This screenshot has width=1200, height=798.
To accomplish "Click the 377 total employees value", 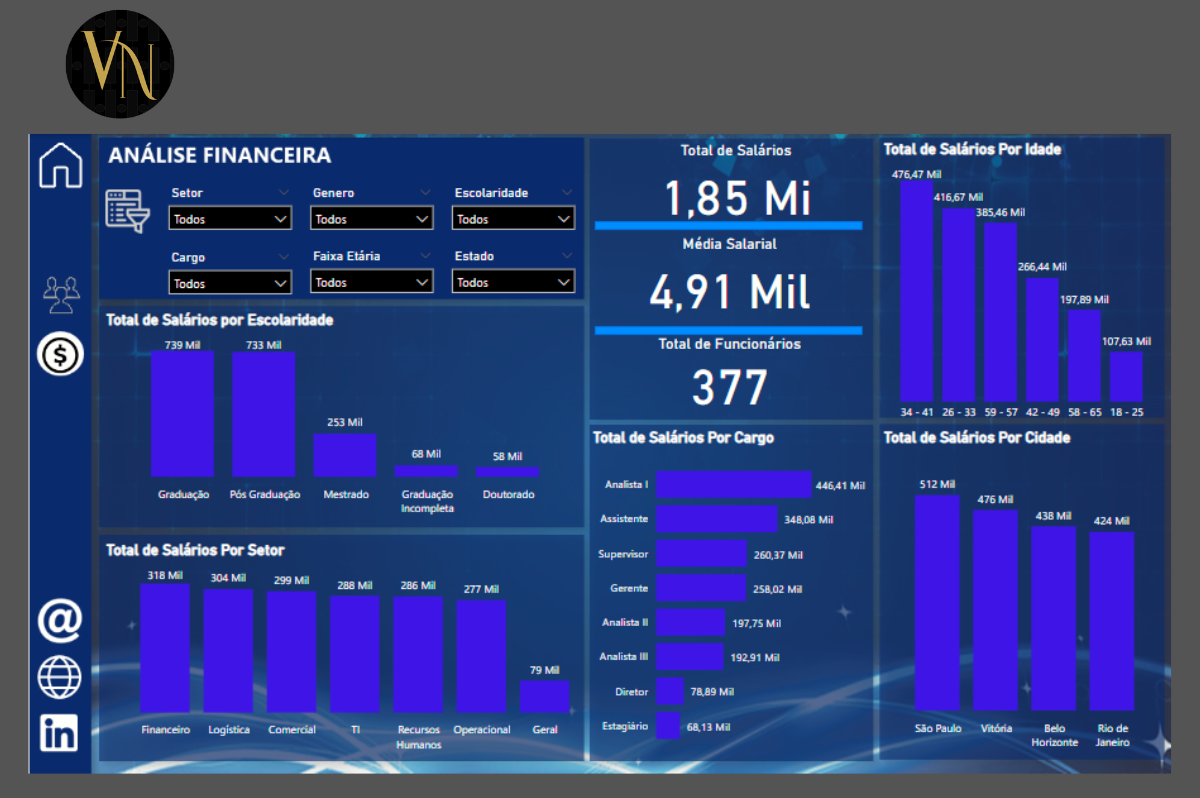I will click(x=730, y=387).
